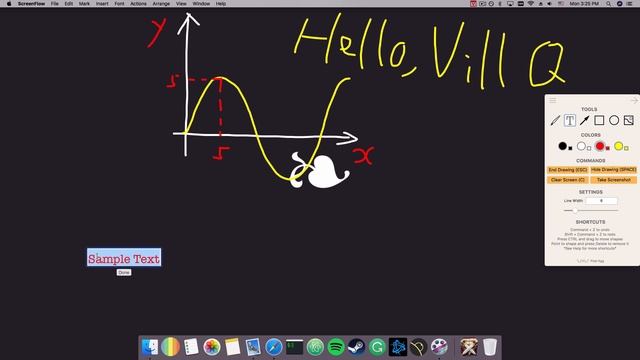Click End Drawing (ESC) button
The width and height of the screenshot is (640, 360).
pyautogui.click(x=567, y=170)
